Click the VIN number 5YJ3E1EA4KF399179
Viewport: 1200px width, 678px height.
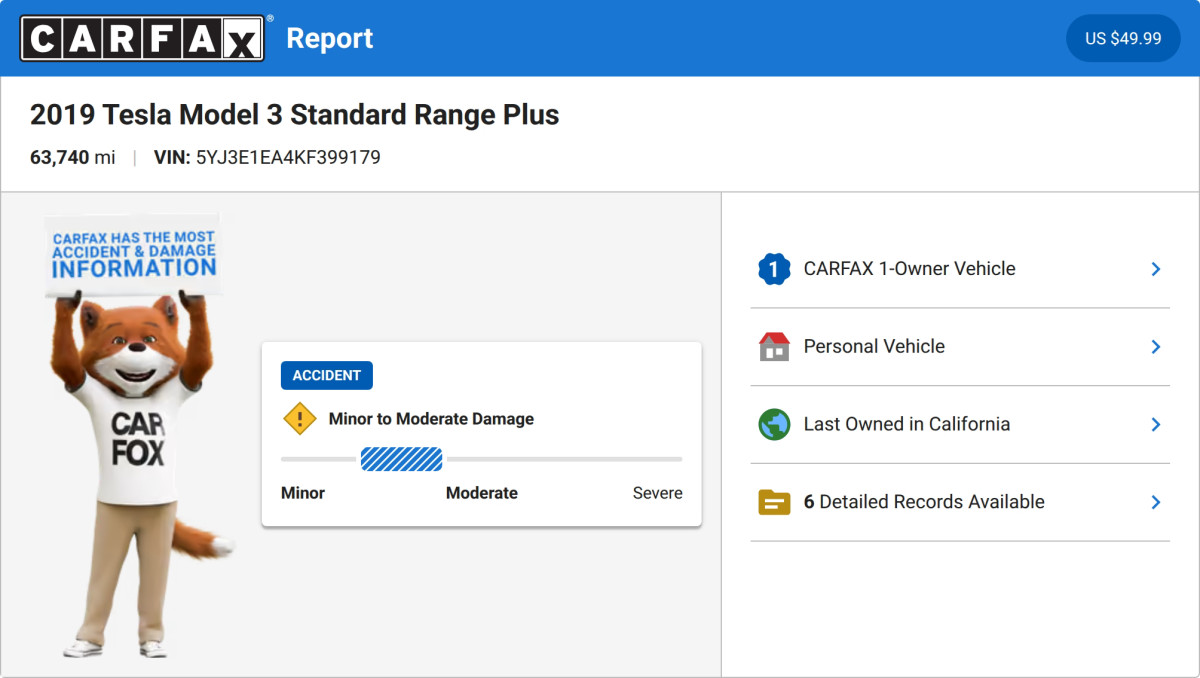tap(288, 158)
